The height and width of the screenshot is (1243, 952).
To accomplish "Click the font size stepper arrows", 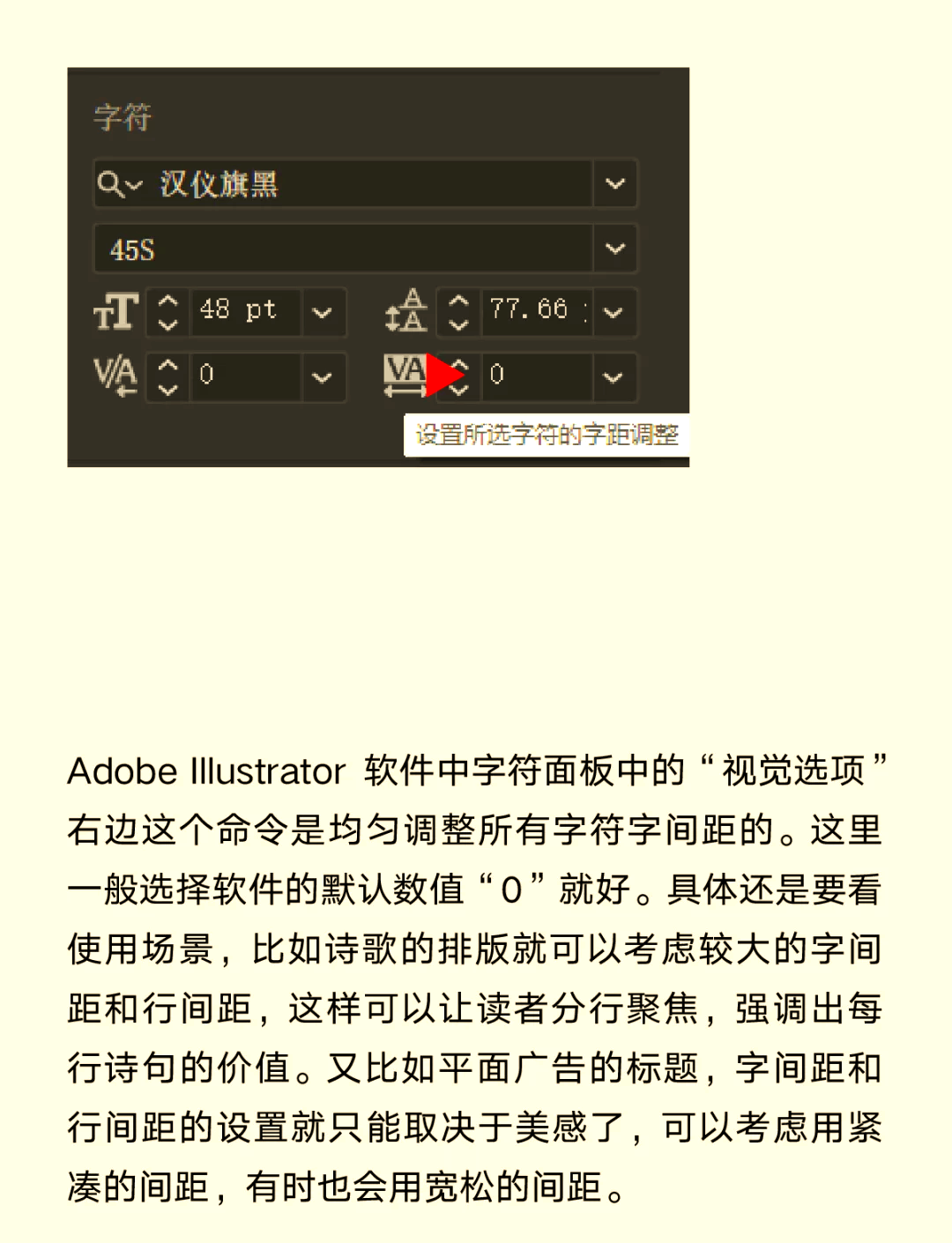I will [x=167, y=312].
